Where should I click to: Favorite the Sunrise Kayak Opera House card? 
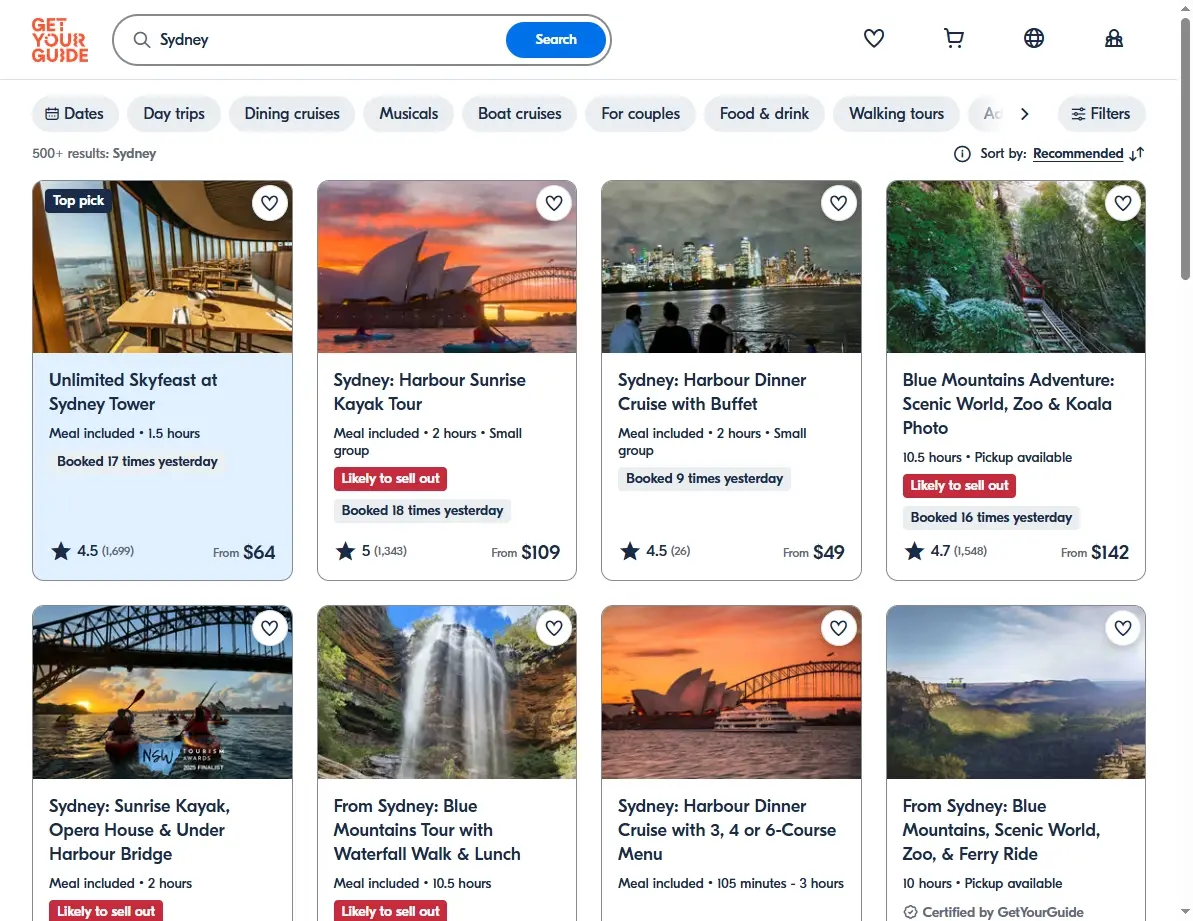pyautogui.click(x=269, y=628)
